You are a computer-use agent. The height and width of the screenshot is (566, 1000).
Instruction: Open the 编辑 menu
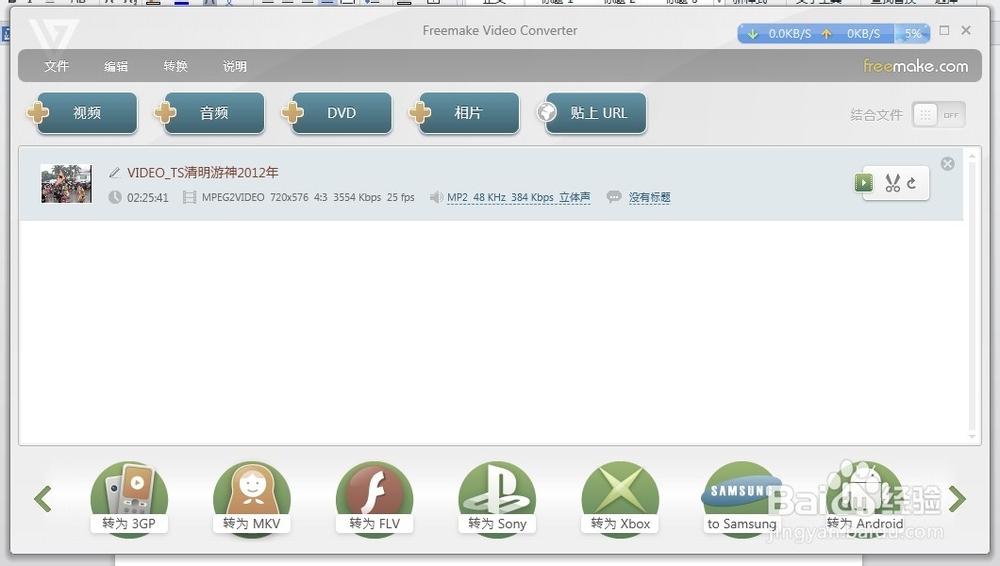coord(116,66)
